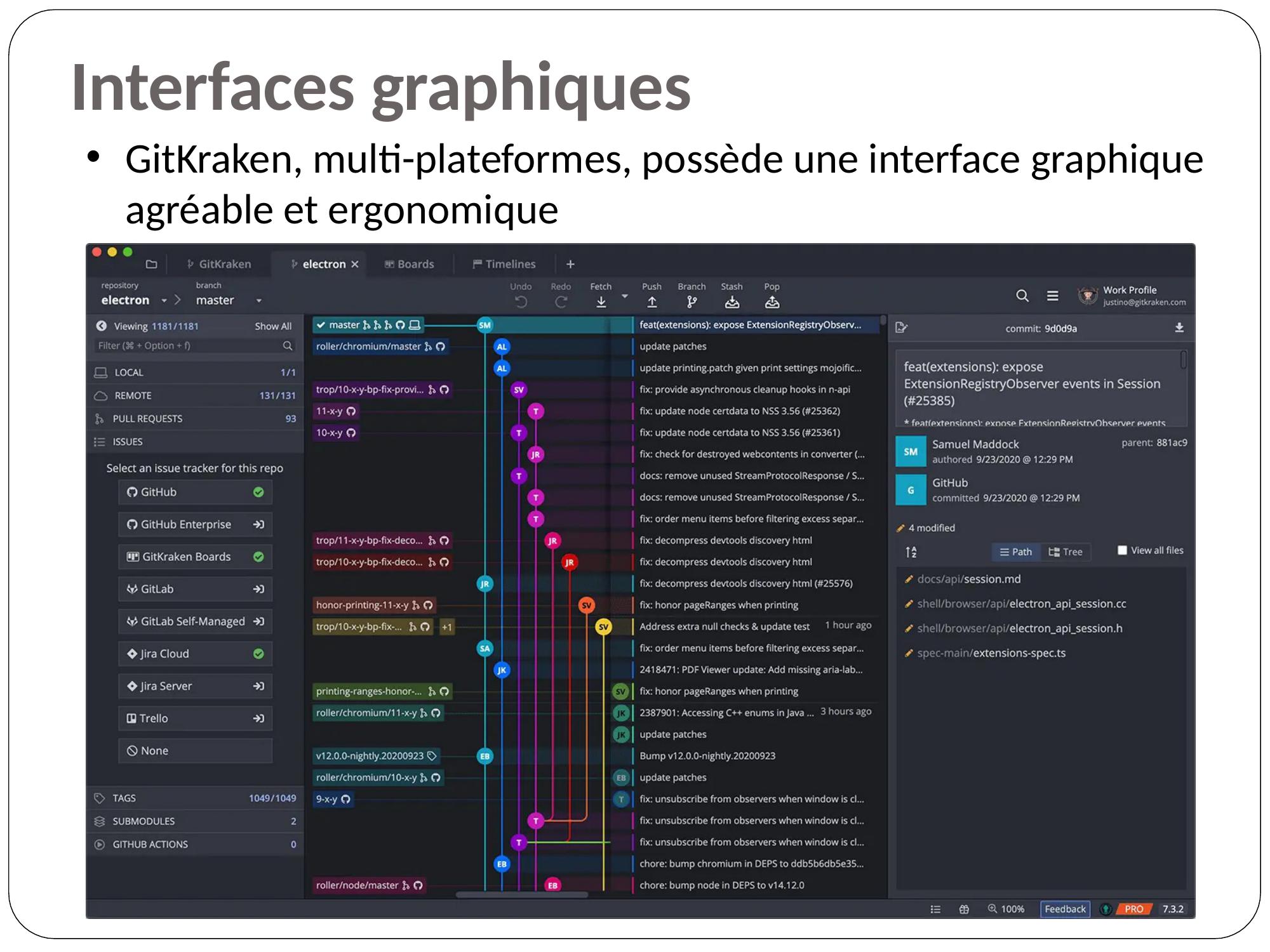This screenshot has width=1270, height=952.
Task: Open the branch master dropdown arrow
Action: coord(258,301)
